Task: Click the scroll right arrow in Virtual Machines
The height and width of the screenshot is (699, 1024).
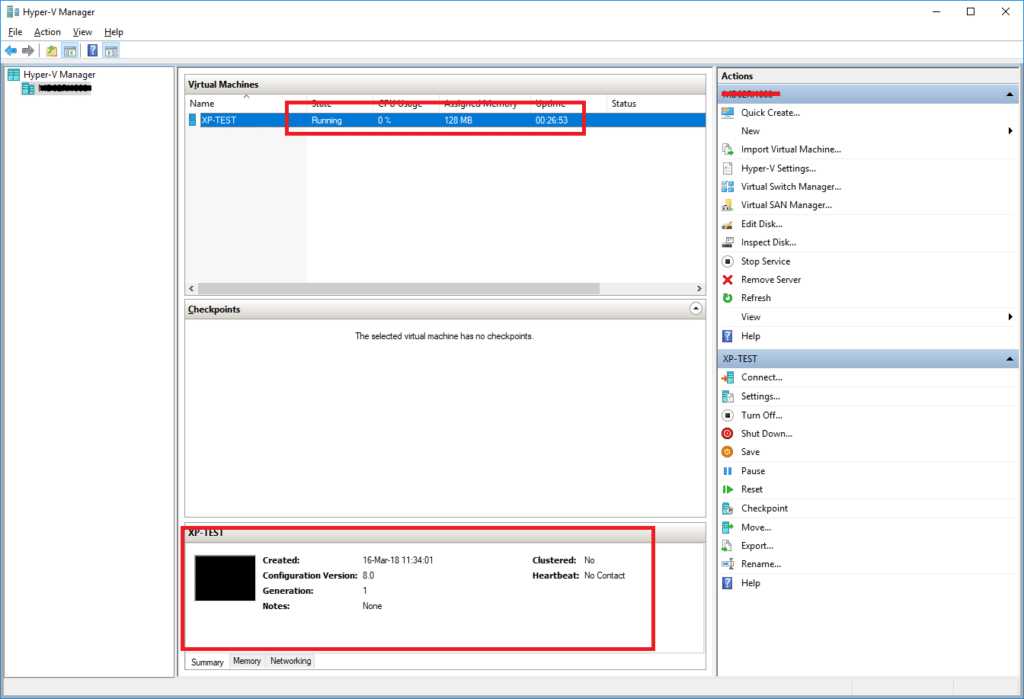Action: point(699,288)
